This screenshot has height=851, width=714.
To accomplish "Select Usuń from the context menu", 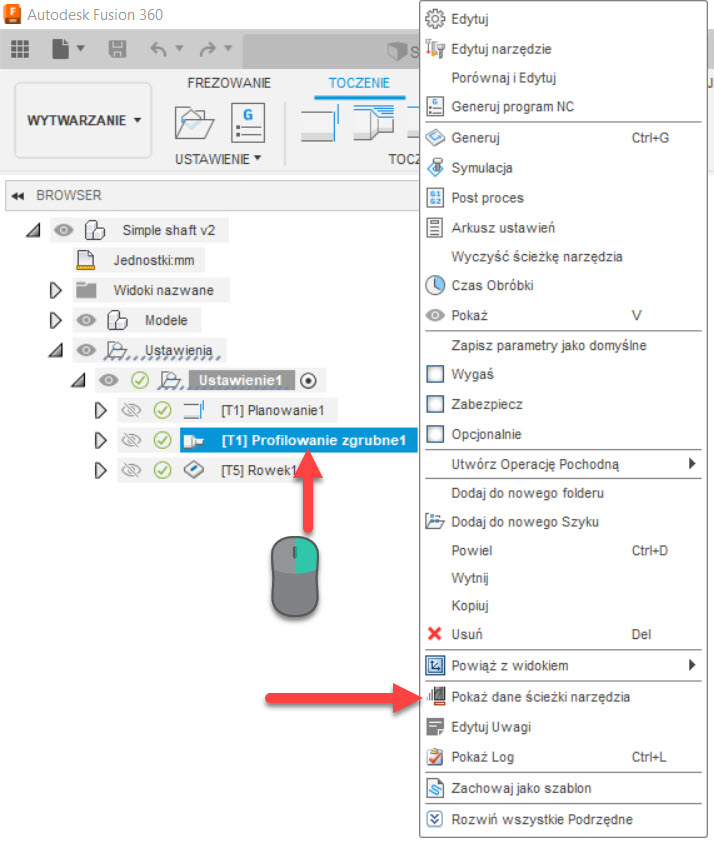I will click(x=466, y=634).
